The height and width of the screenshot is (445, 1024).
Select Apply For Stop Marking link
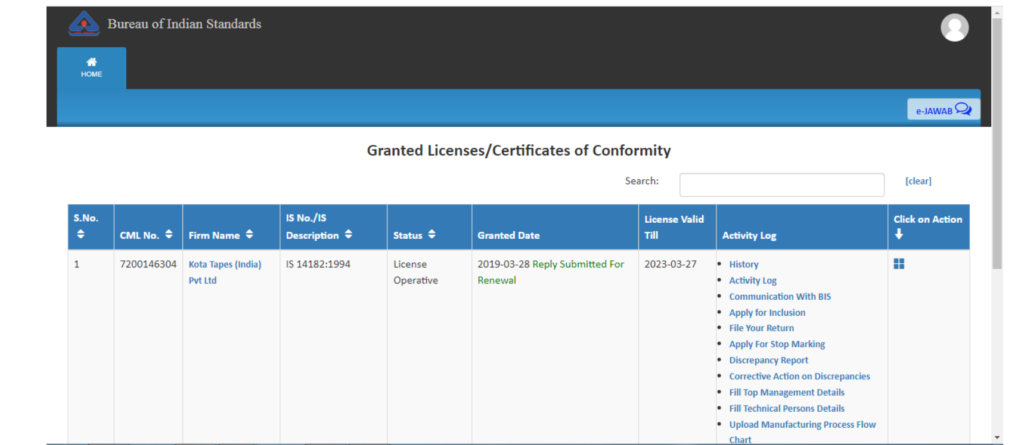point(777,344)
